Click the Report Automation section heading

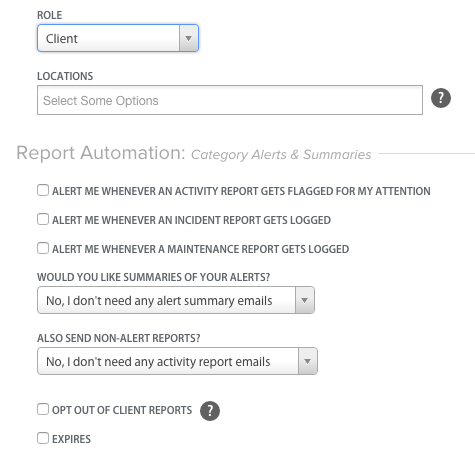coord(194,153)
